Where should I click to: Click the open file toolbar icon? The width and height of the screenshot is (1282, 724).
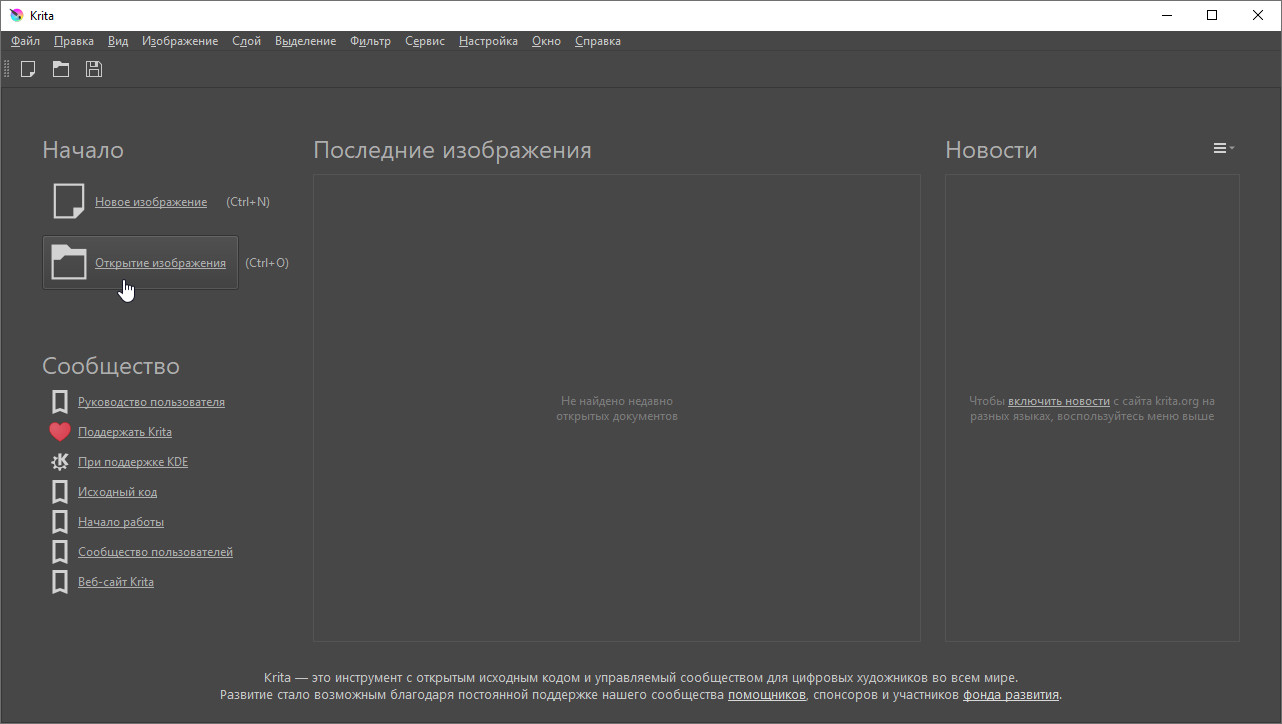pyautogui.click(x=61, y=69)
